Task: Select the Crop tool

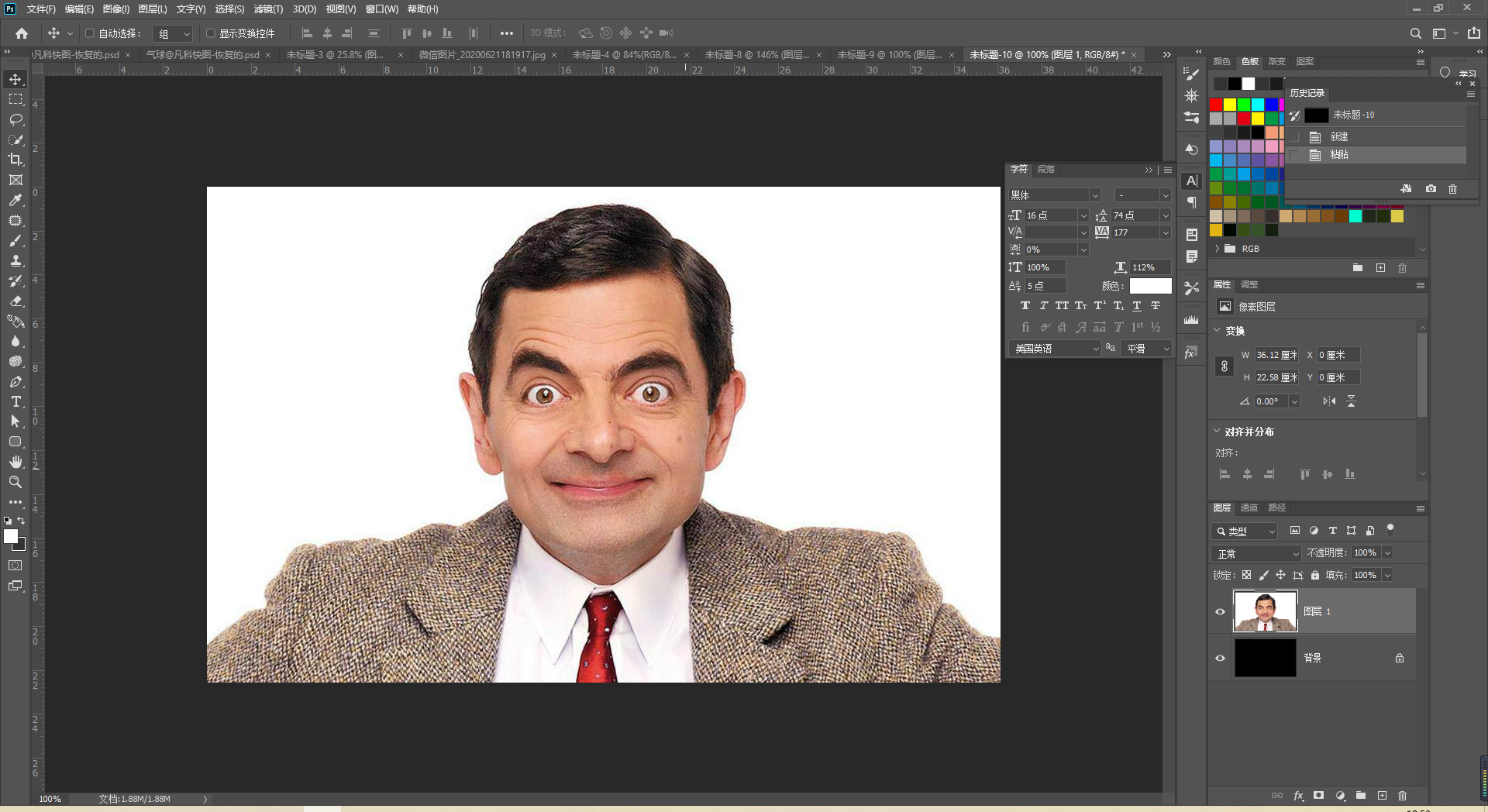Action: click(x=15, y=160)
